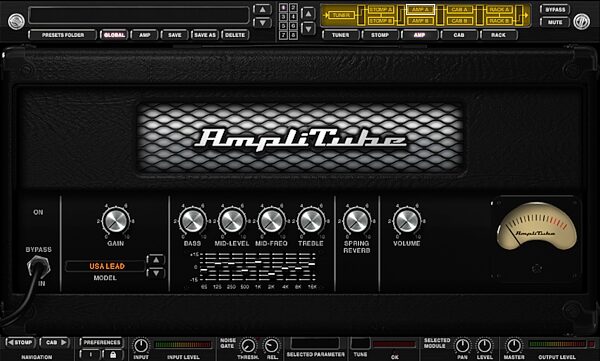
Task: Click the Mid-Level knob
Action: [232, 221]
